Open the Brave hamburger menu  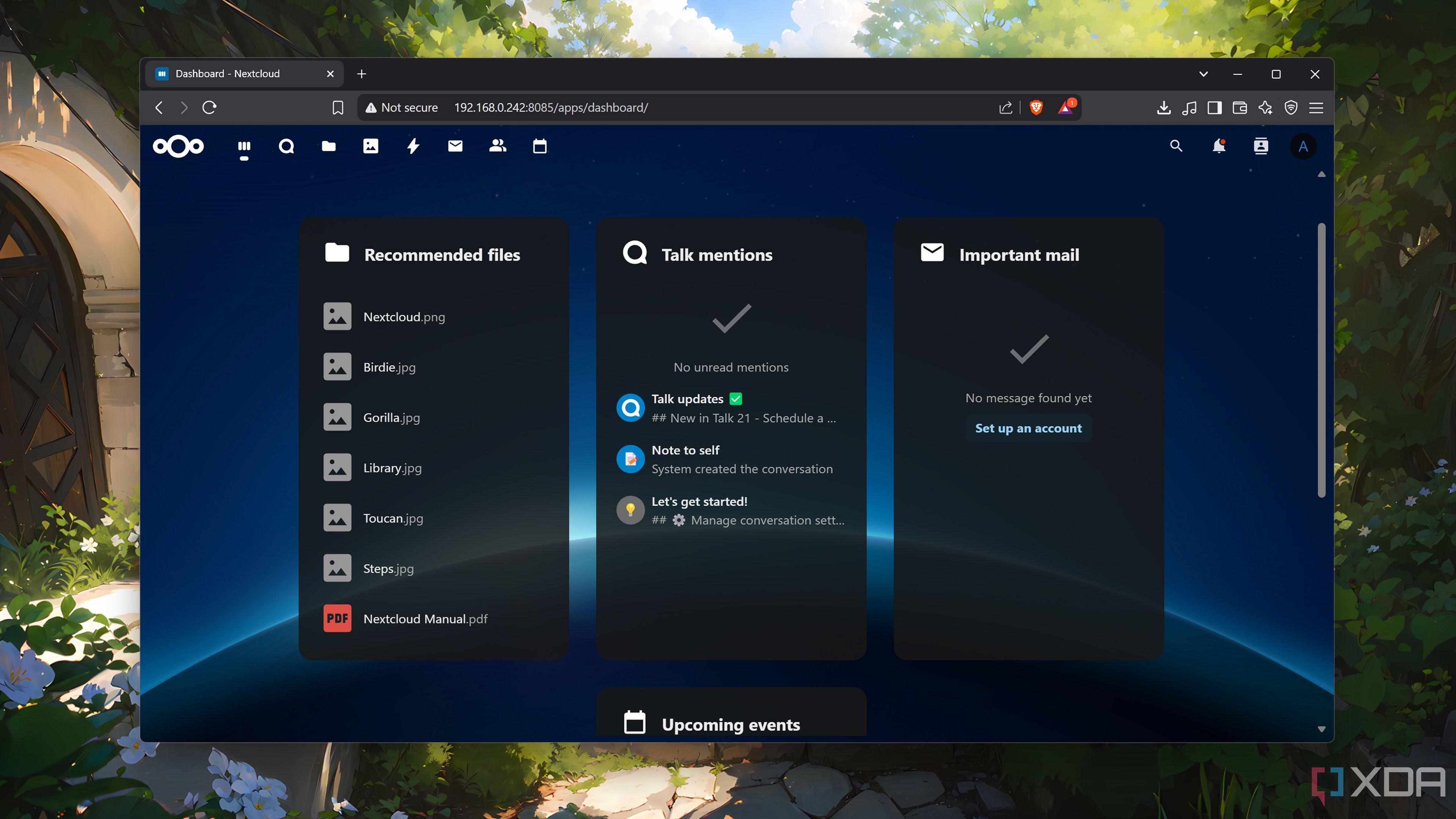(x=1316, y=107)
